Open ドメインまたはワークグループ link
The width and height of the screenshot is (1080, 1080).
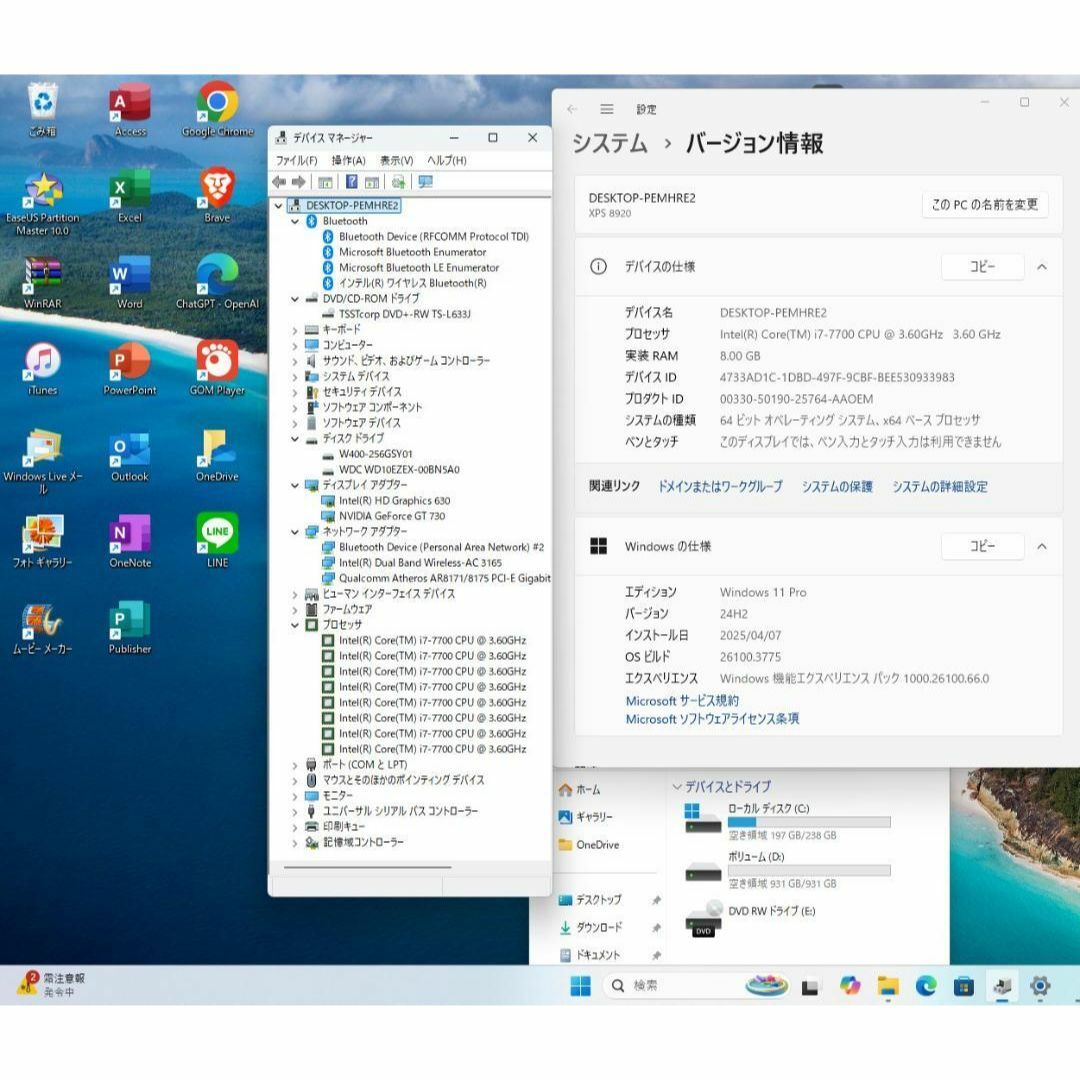[720, 487]
